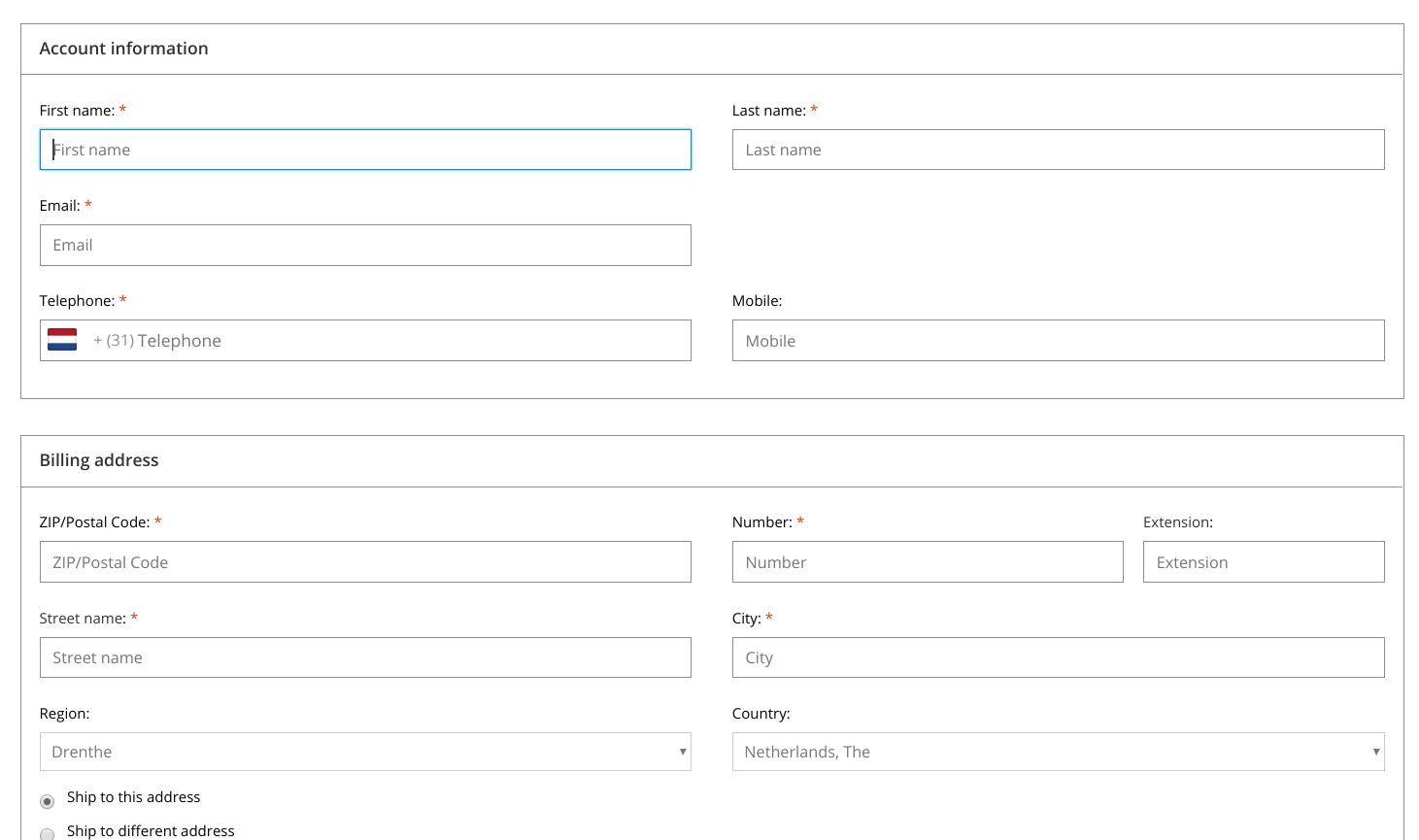Click the Street name input field

point(365,657)
